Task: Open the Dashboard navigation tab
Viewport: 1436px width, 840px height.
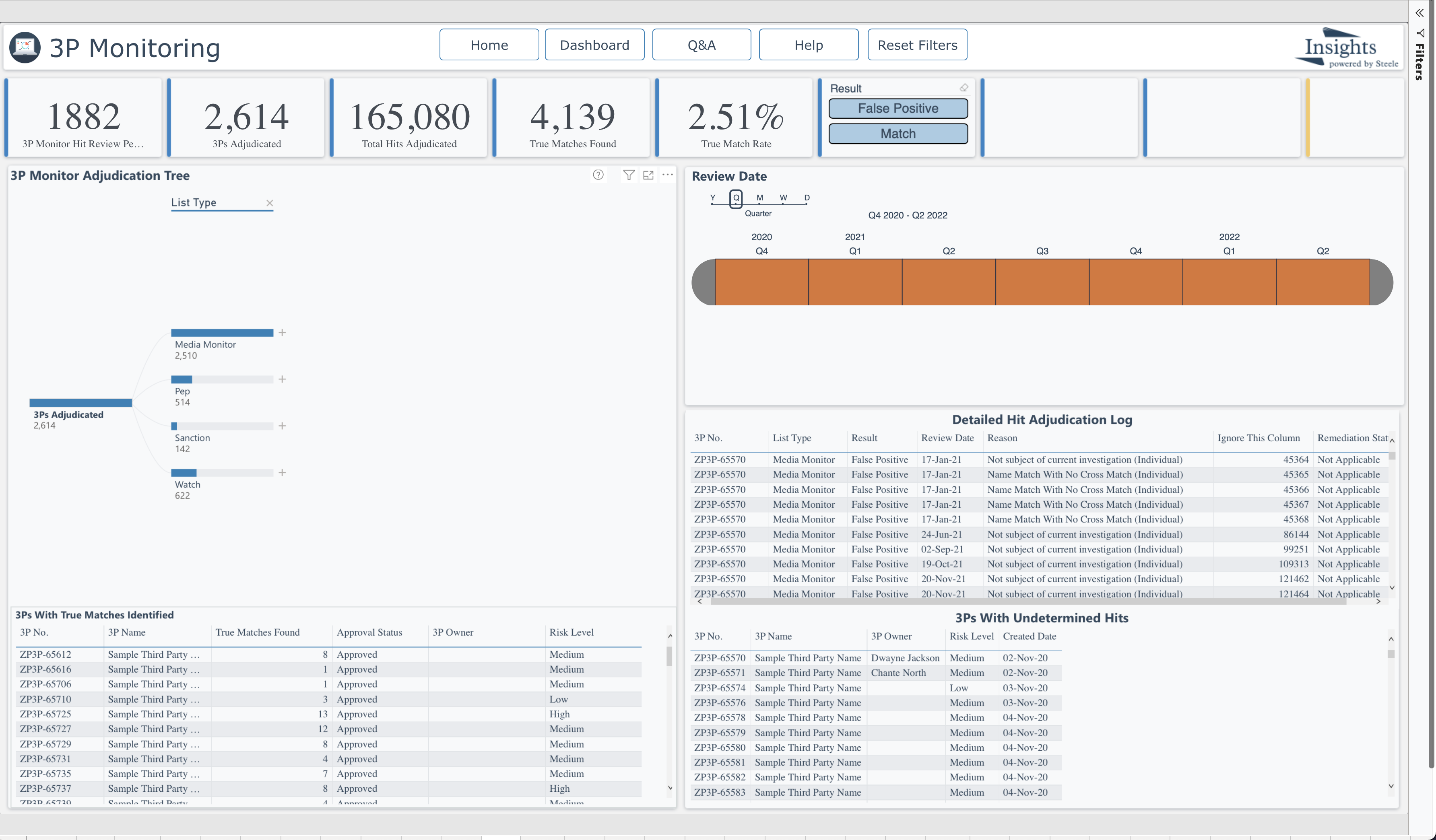Action: [594, 45]
